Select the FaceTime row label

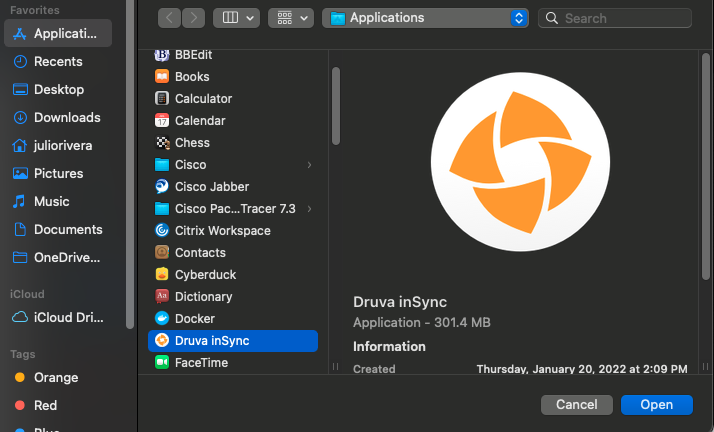point(201,362)
